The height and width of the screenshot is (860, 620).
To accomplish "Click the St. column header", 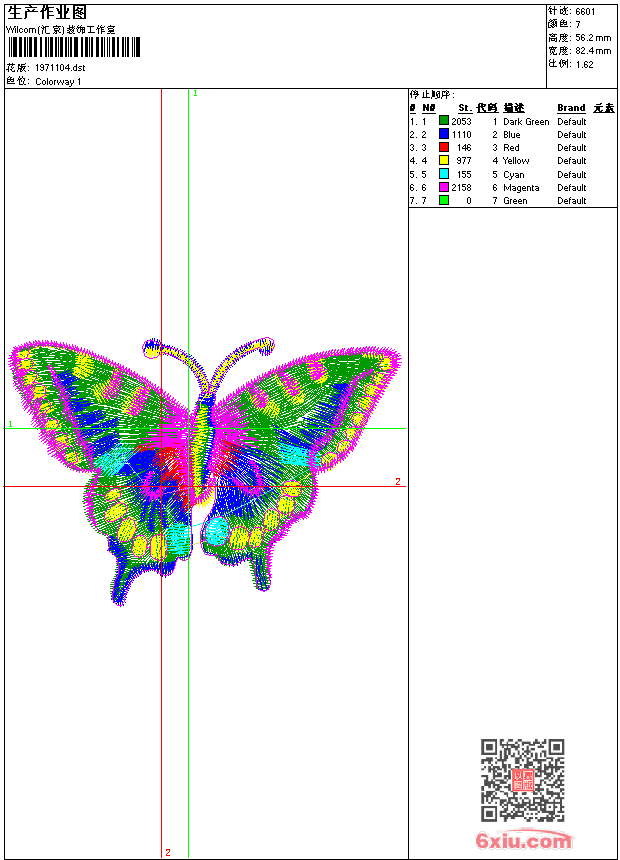I will tap(465, 108).
